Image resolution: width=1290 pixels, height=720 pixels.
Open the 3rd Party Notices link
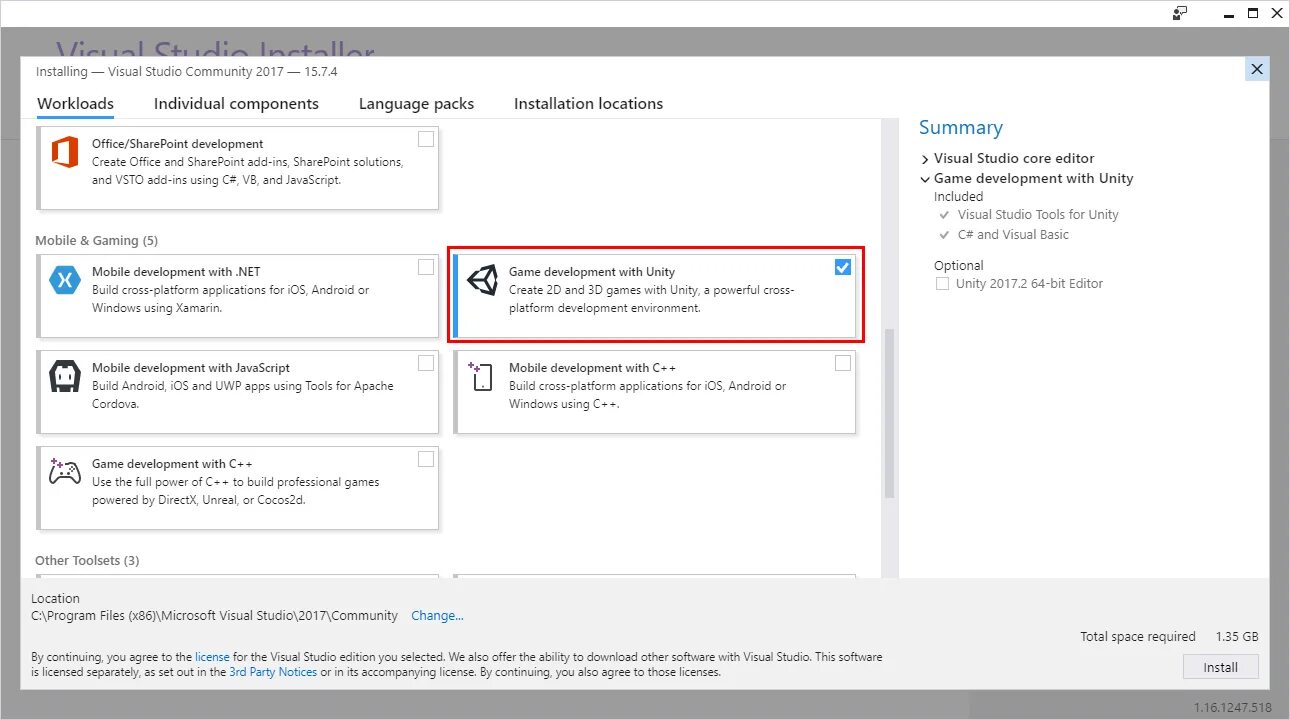click(273, 672)
